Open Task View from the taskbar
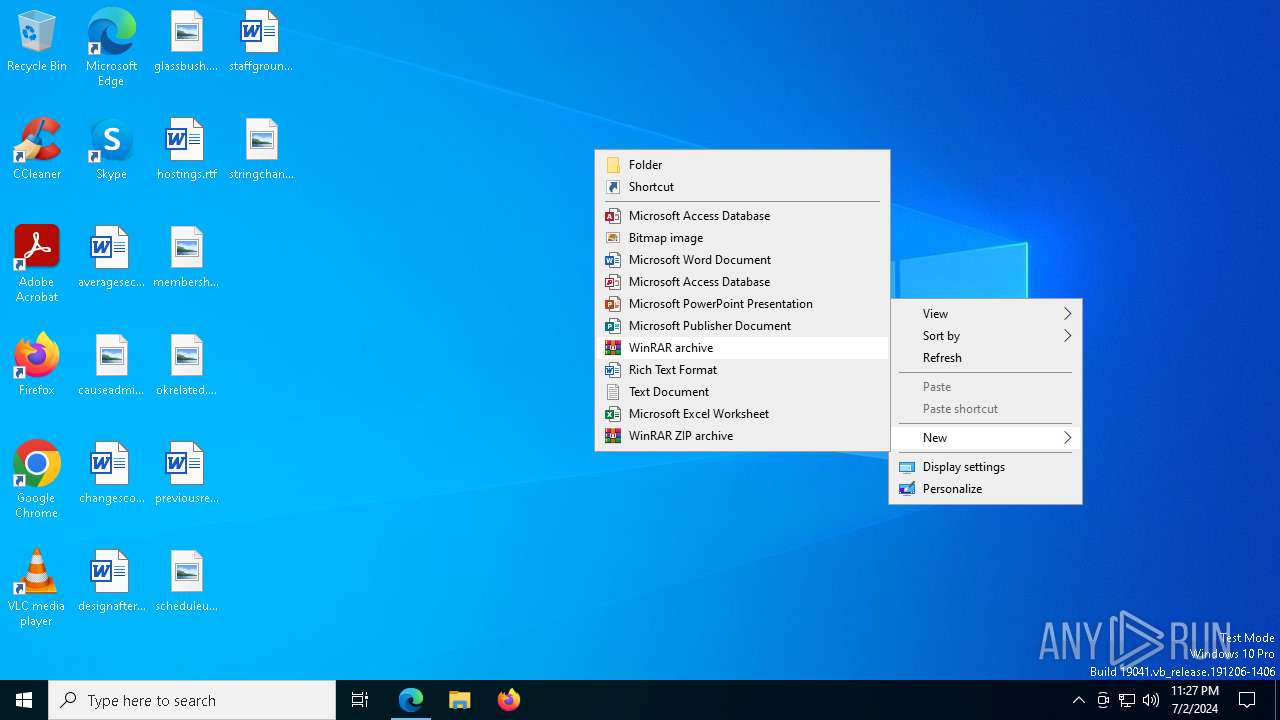Screen dimensions: 1280x720 [x=360, y=700]
